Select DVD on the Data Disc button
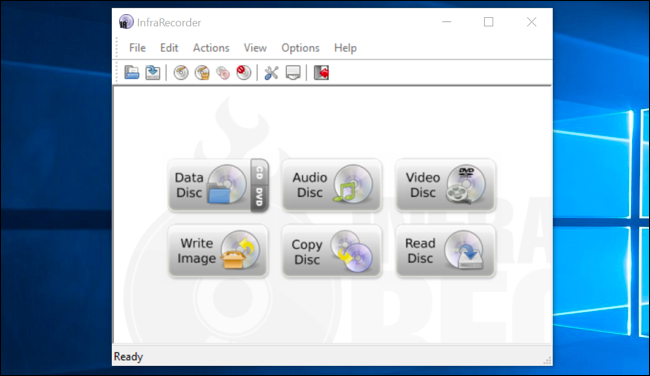The image size is (650, 376). pyautogui.click(x=260, y=198)
